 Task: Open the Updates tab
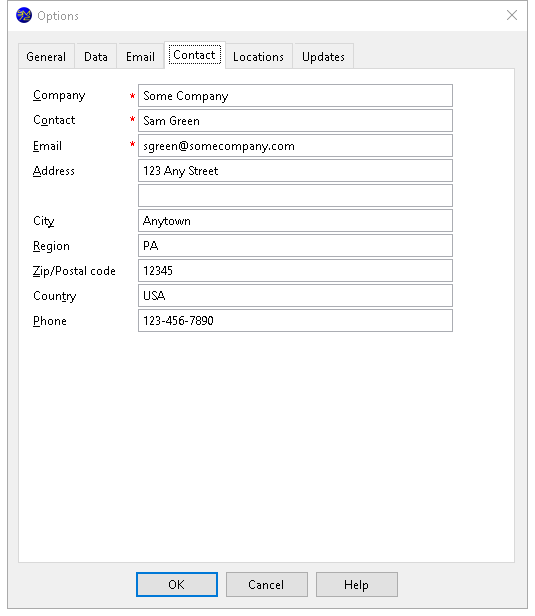tap(323, 57)
